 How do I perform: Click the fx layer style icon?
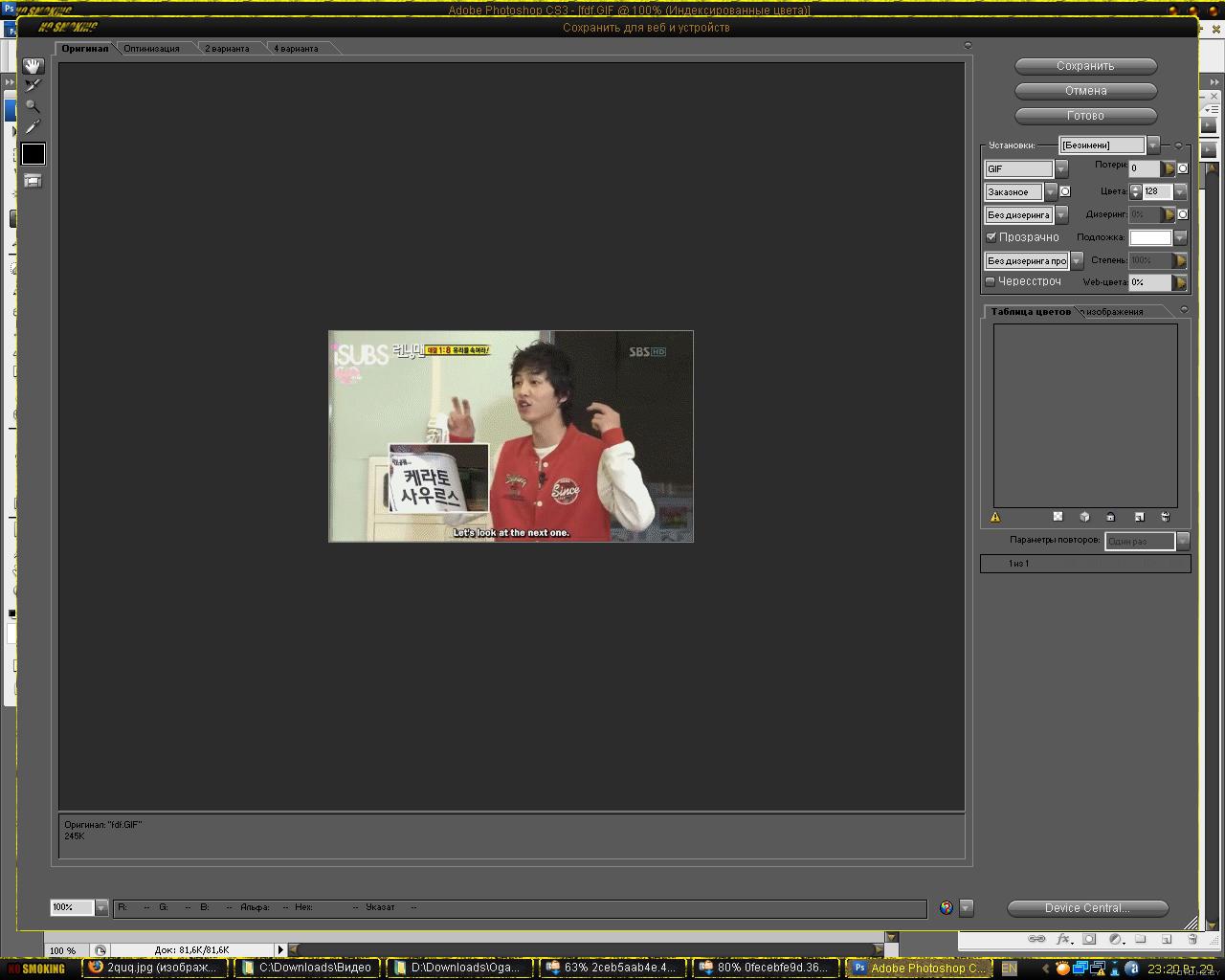coord(1062,939)
